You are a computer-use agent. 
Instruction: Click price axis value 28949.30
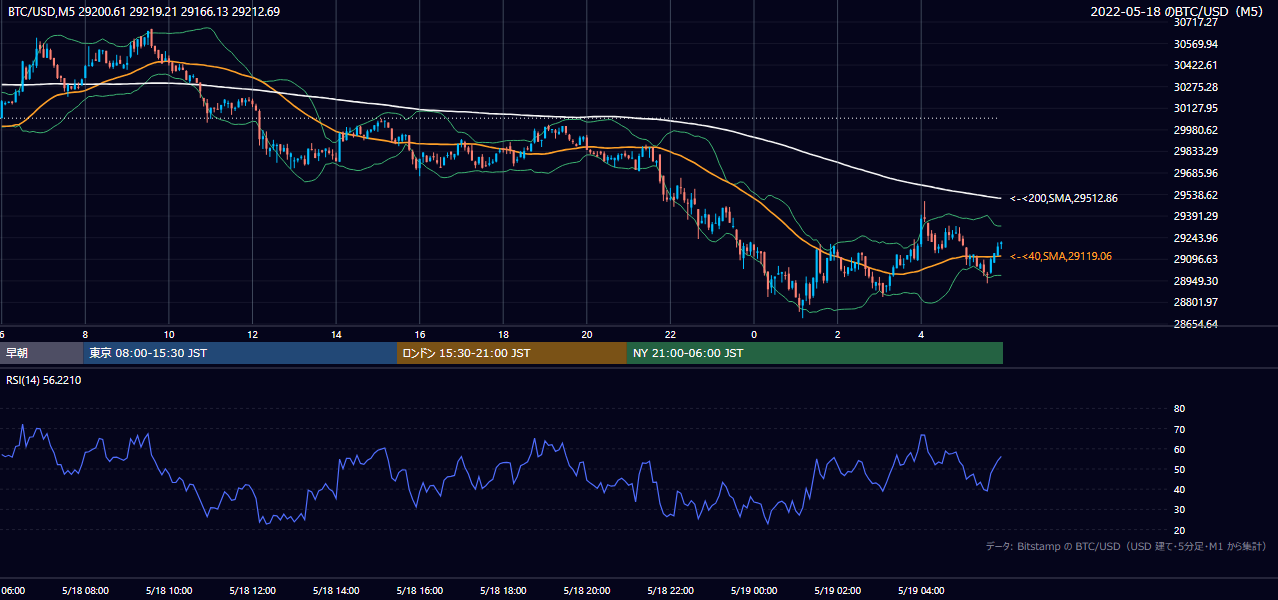[1196, 281]
